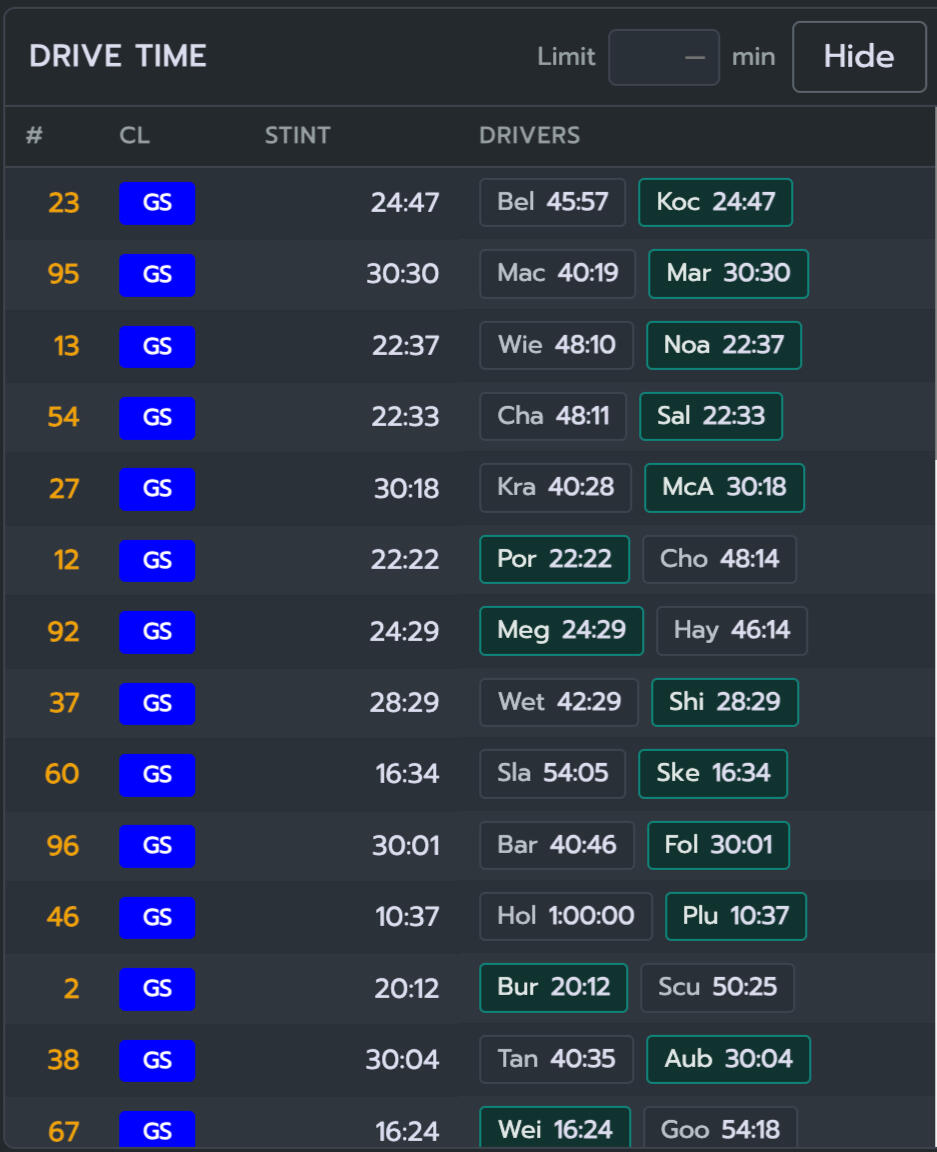The height and width of the screenshot is (1152, 937).
Task: Sort by the STINT column header
Action: 298,135
